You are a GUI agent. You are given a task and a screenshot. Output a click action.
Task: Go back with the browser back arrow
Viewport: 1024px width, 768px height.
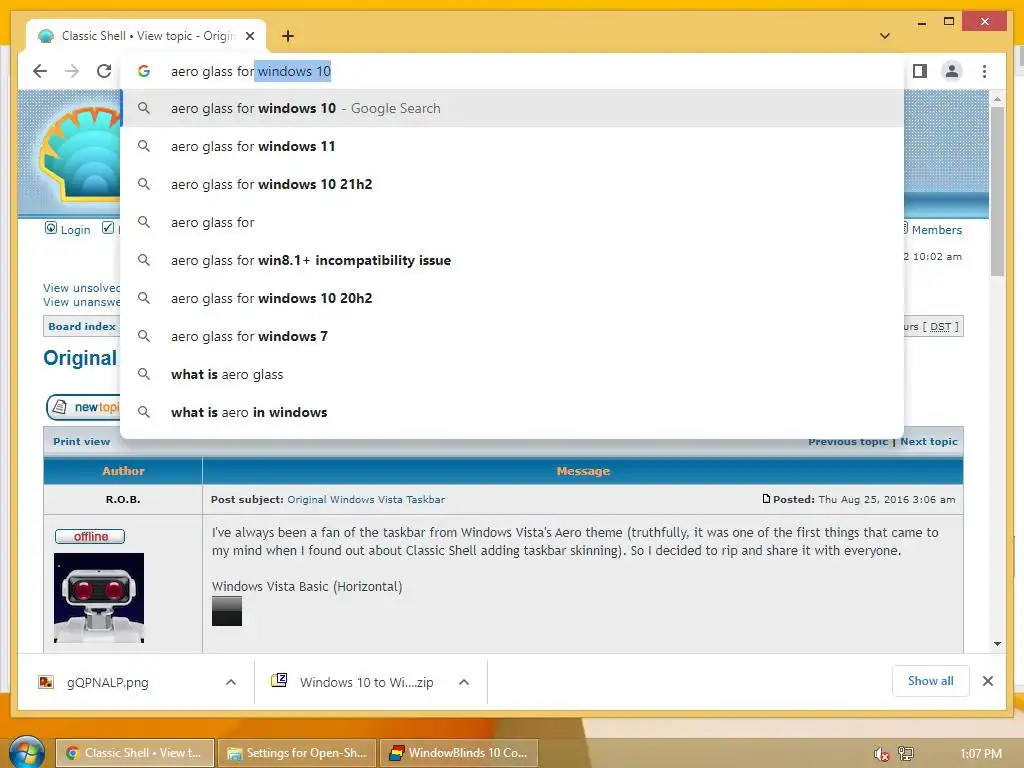pos(40,71)
